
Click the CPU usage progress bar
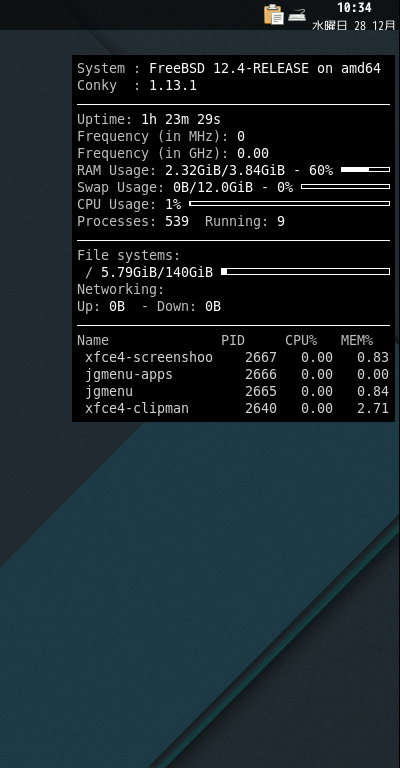[289, 203]
